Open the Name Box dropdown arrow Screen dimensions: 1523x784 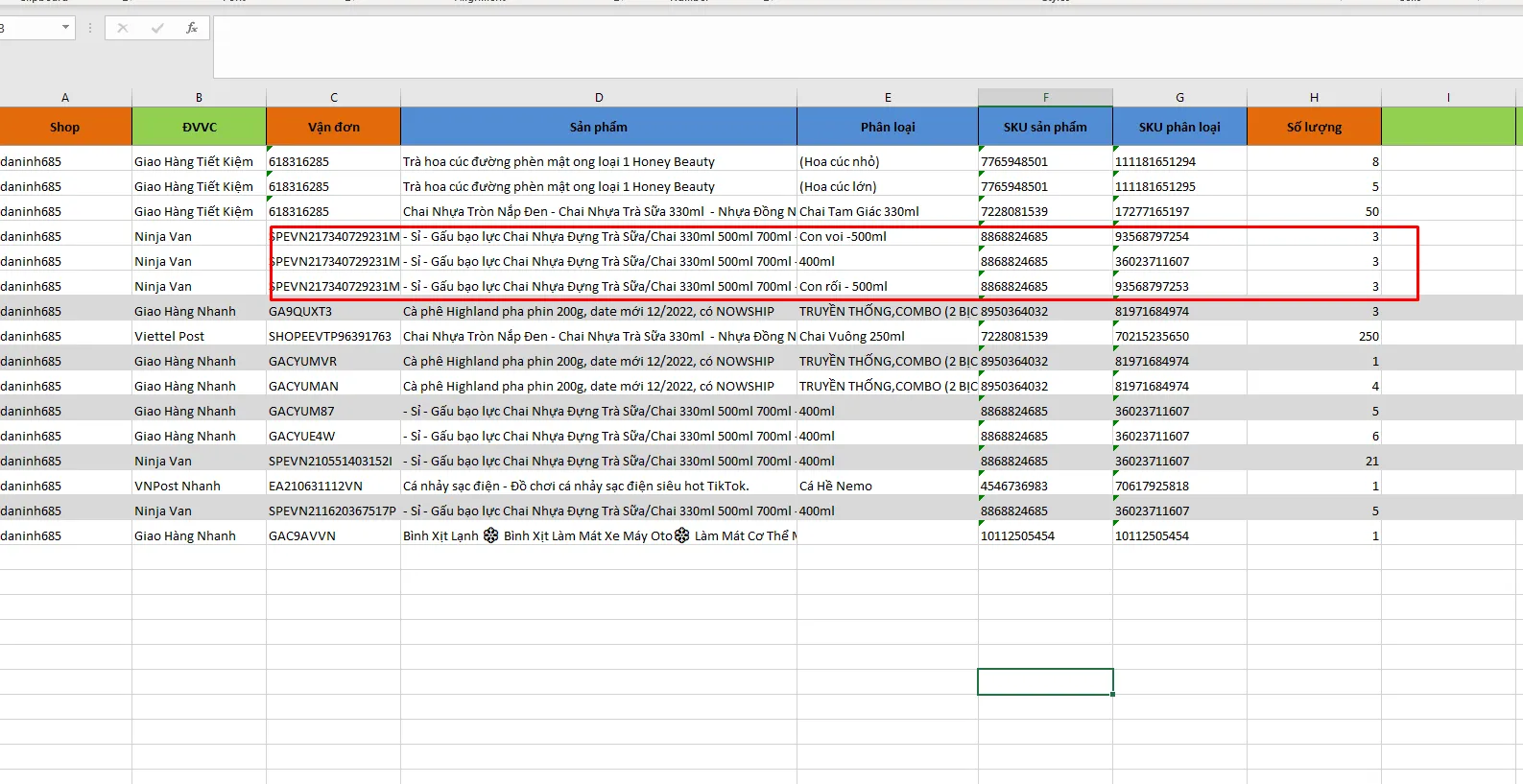coord(65,27)
